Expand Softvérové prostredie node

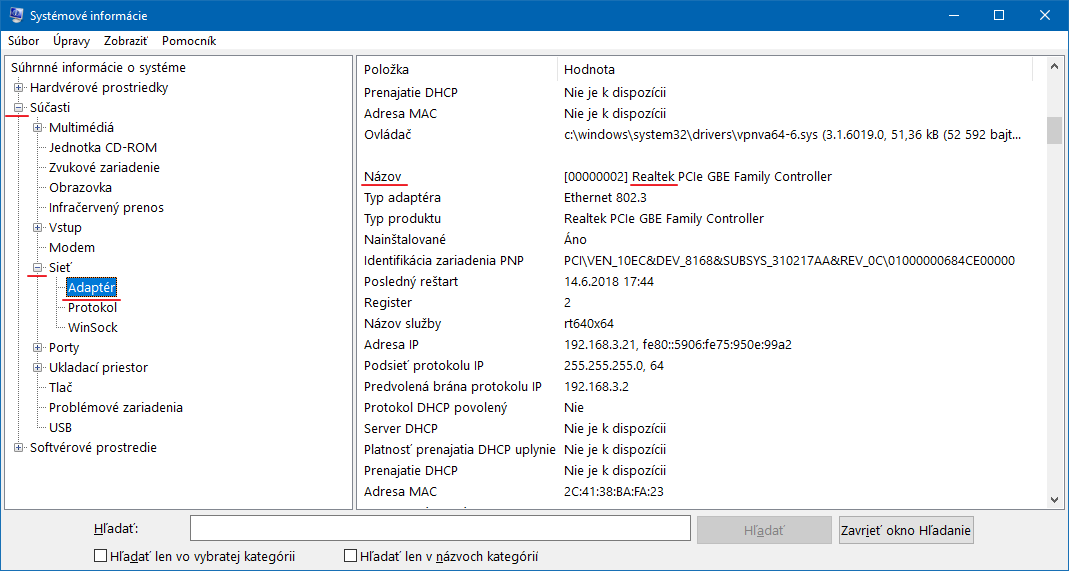click(x=18, y=448)
